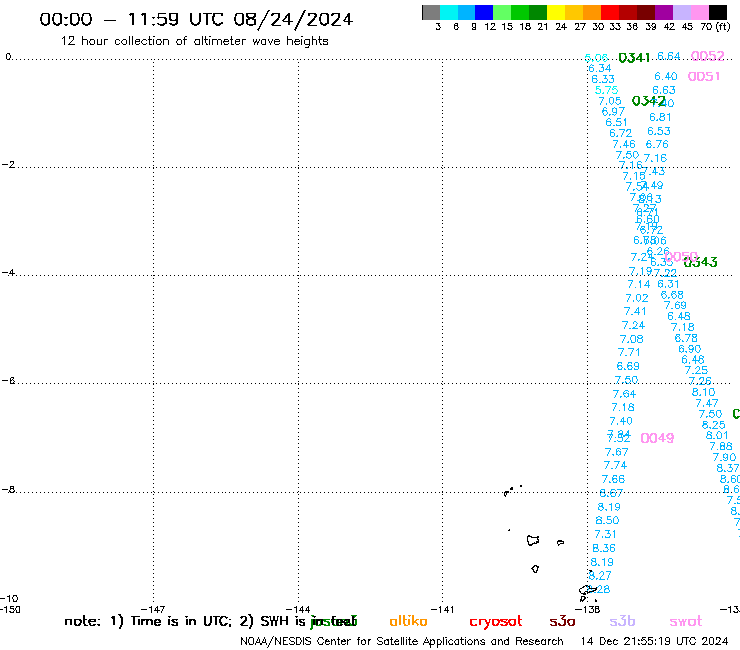Click the wave height value '6.76'
This screenshot has height=650, width=740.
click(x=657, y=144)
